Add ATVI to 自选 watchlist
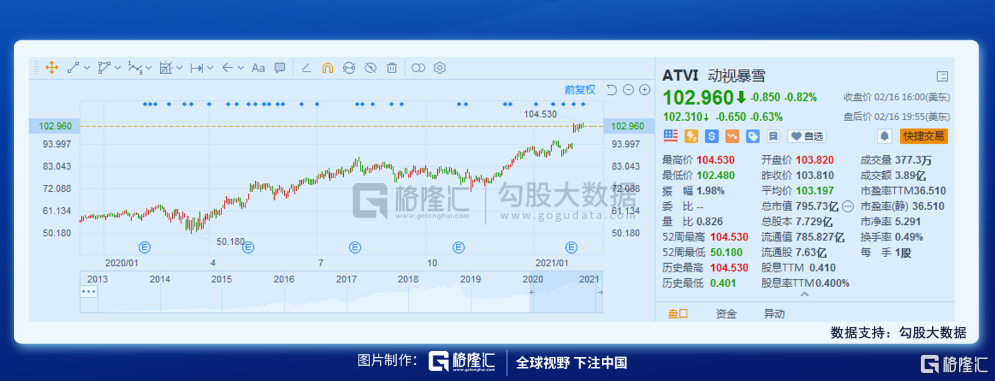This screenshot has width=995, height=381. pos(807,136)
